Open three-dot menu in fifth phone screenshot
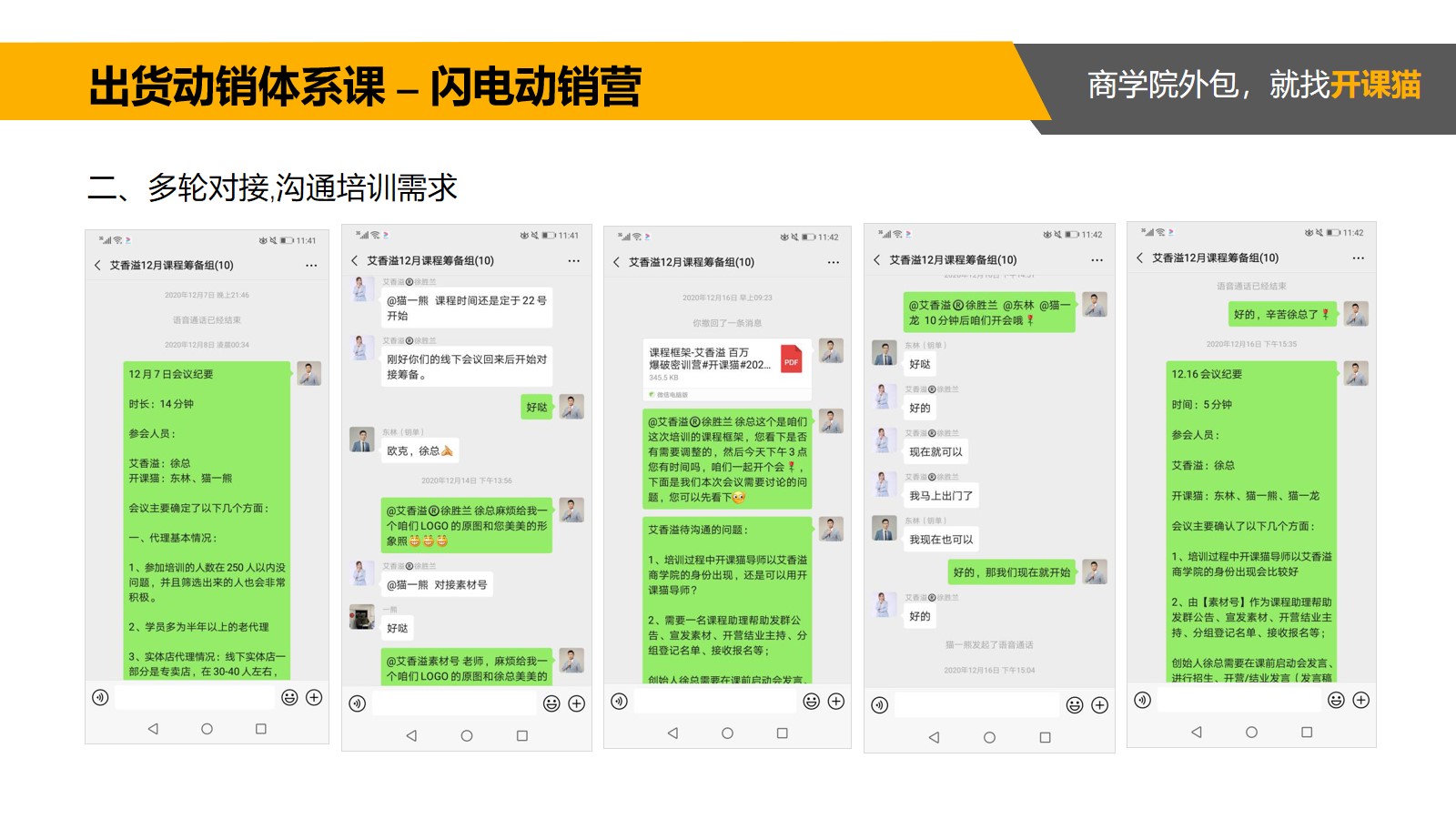Viewport: 1456px width, 819px height. click(x=1359, y=258)
